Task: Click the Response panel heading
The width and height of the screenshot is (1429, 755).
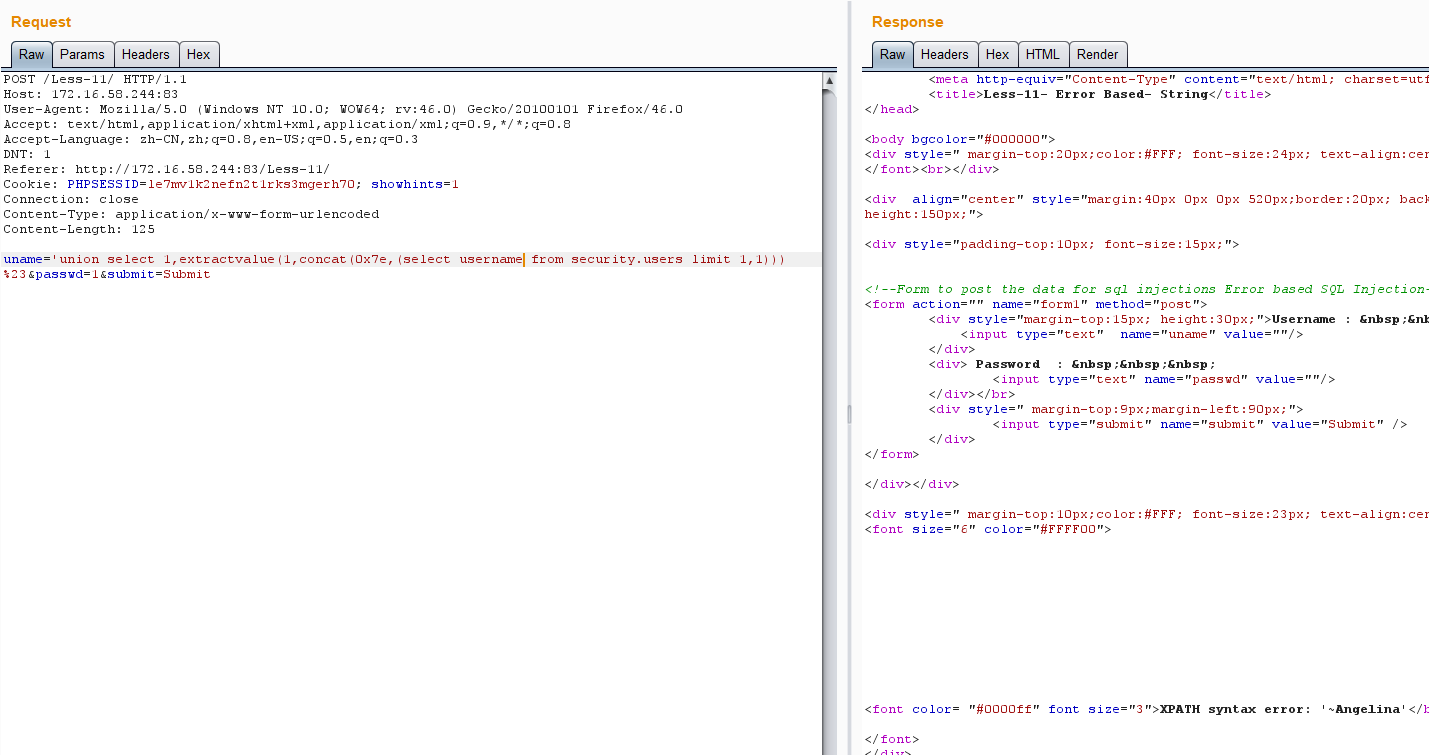Action: tap(907, 22)
